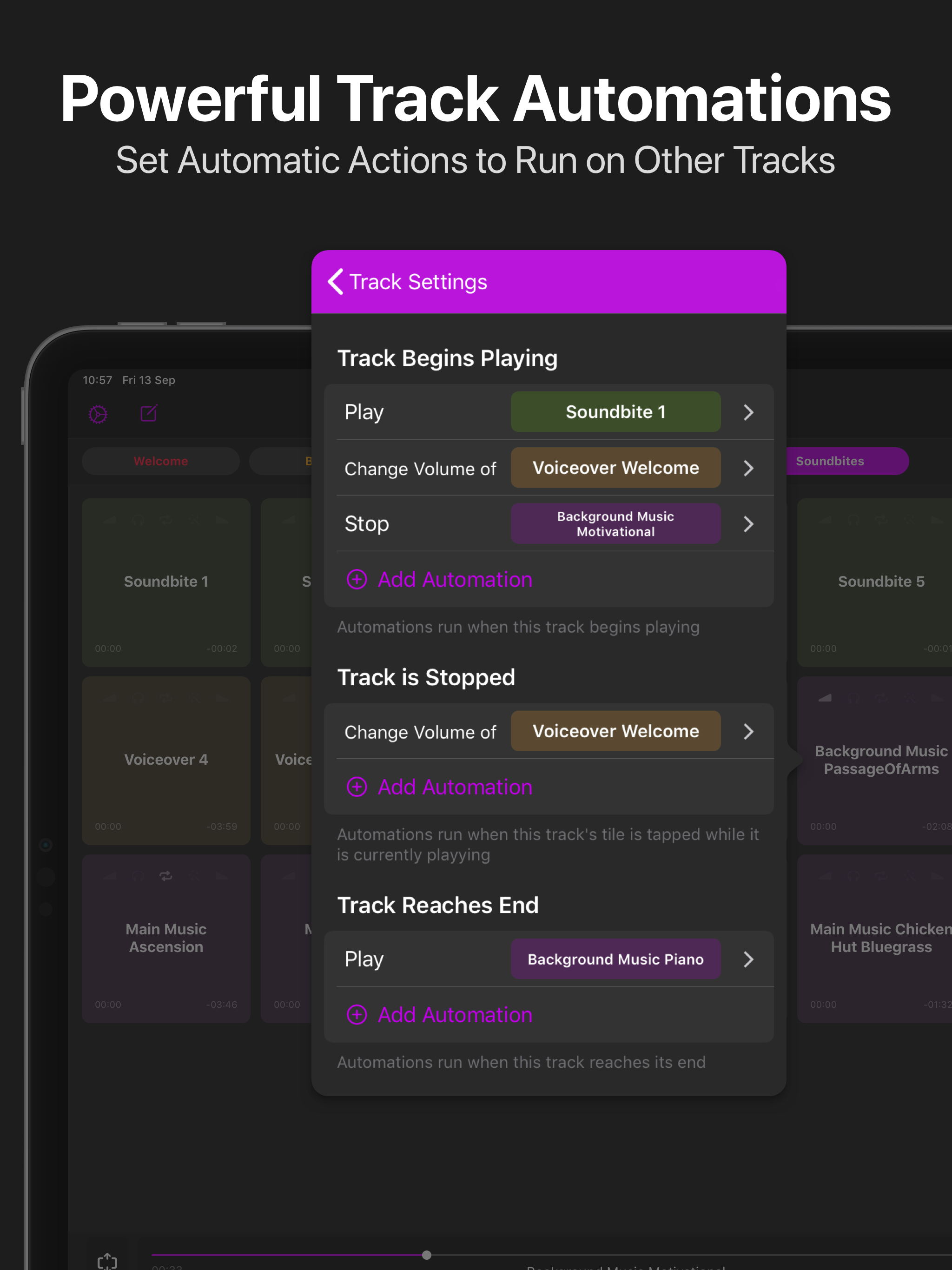Tap the green Soundbite 1 track chip

(x=615, y=412)
